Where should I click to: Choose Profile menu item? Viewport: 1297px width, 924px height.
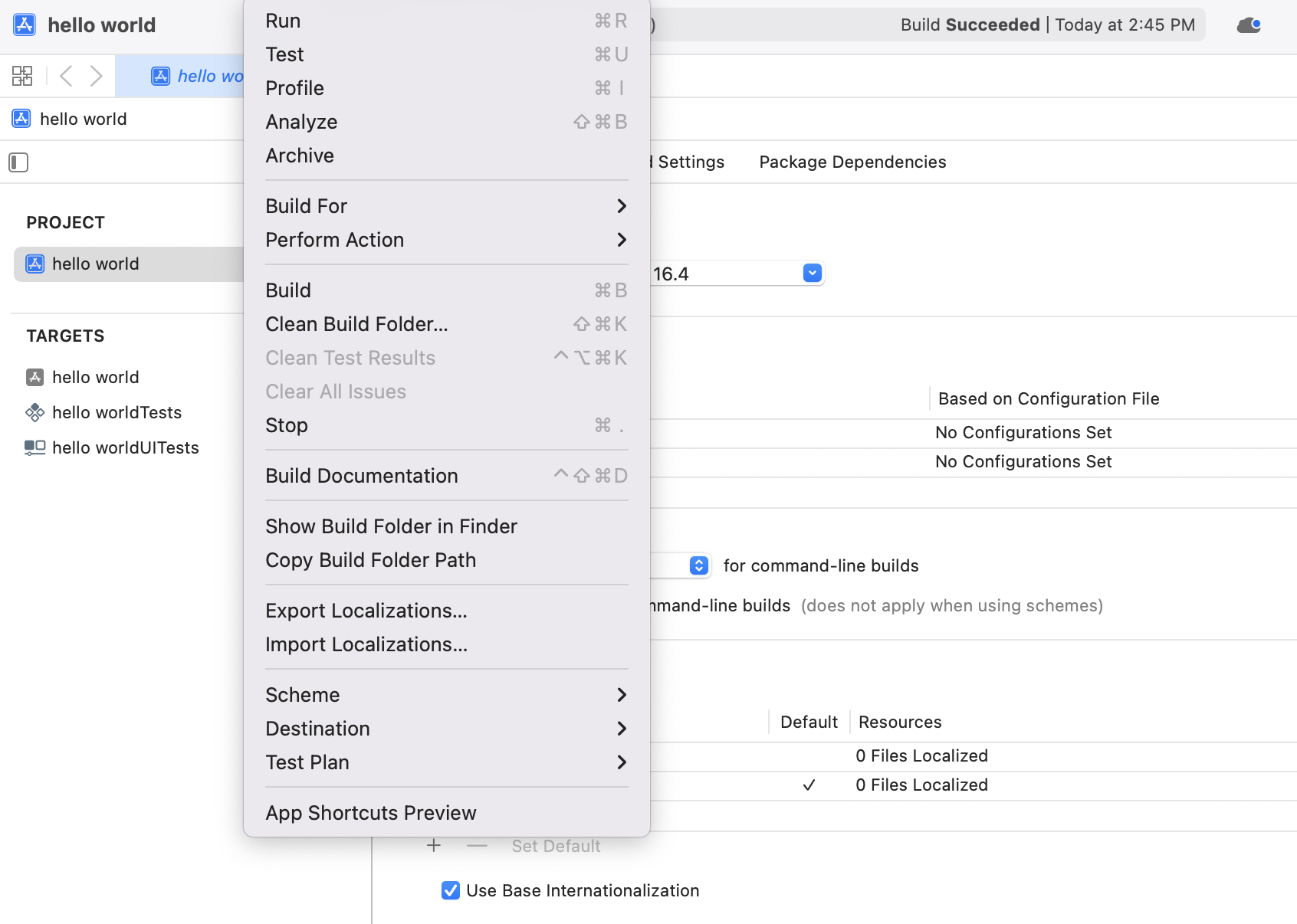click(x=447, y=88)
